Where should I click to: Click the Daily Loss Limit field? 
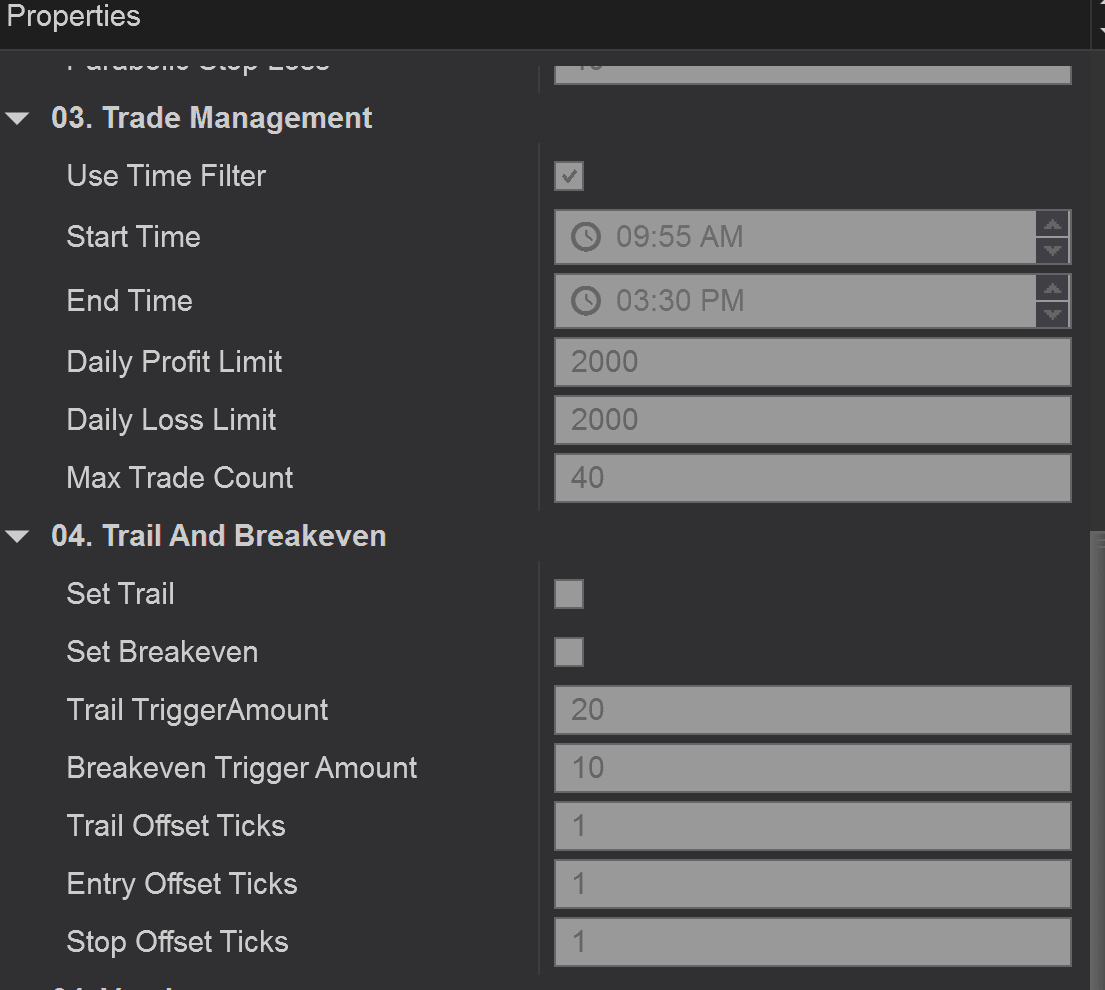812,420
